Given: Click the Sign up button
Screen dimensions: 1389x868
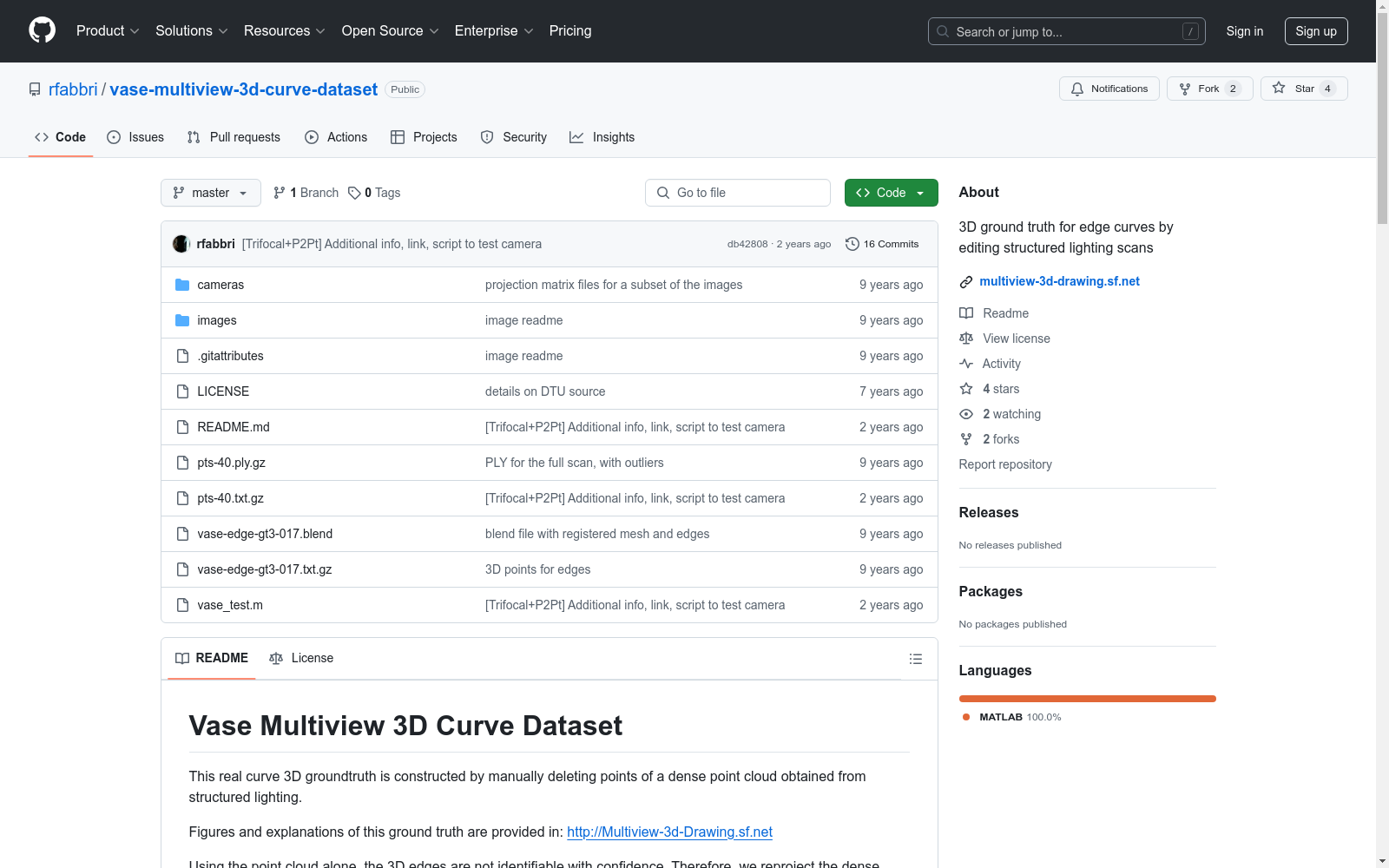Looking at the screenshot, I should pyautogui.click(x=1316, y=31).
